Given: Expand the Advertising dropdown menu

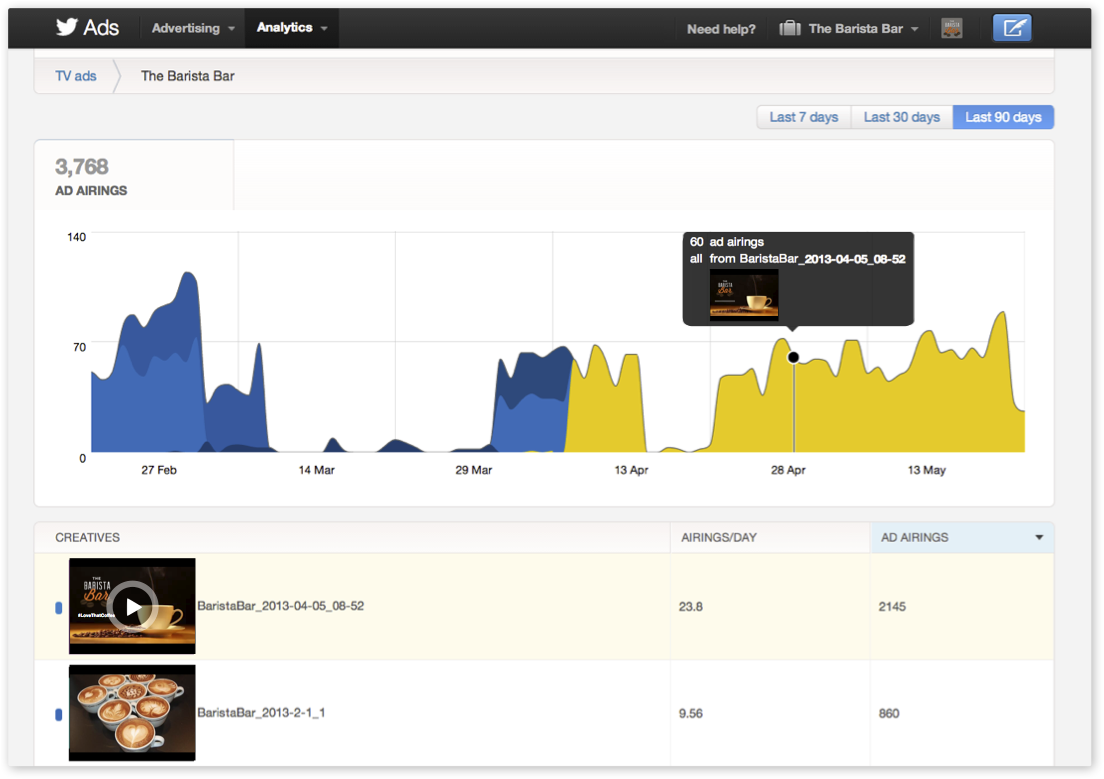Looking at the screenshot, I should coord(193,28).
